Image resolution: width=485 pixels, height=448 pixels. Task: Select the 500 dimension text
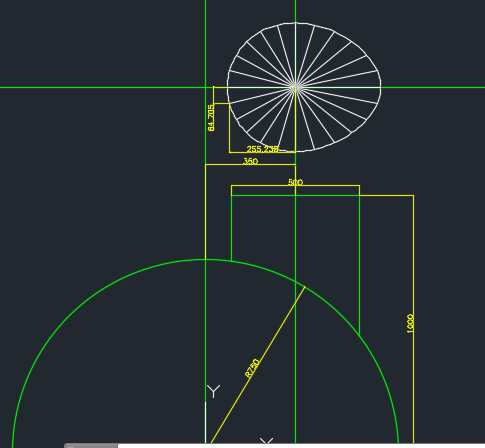tap(295, 182)
